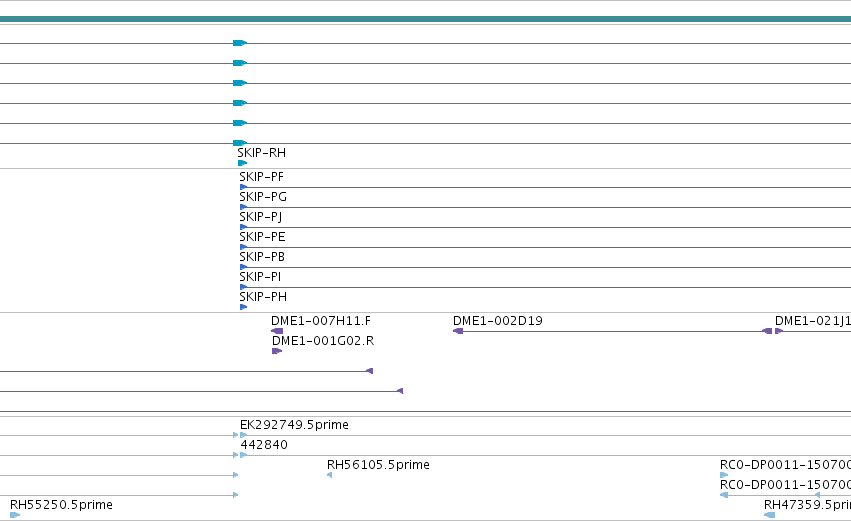Viewport: 851px width, 521px height.
Task: Select the DME1-002D19 feature label
Action: coord(498,321)
